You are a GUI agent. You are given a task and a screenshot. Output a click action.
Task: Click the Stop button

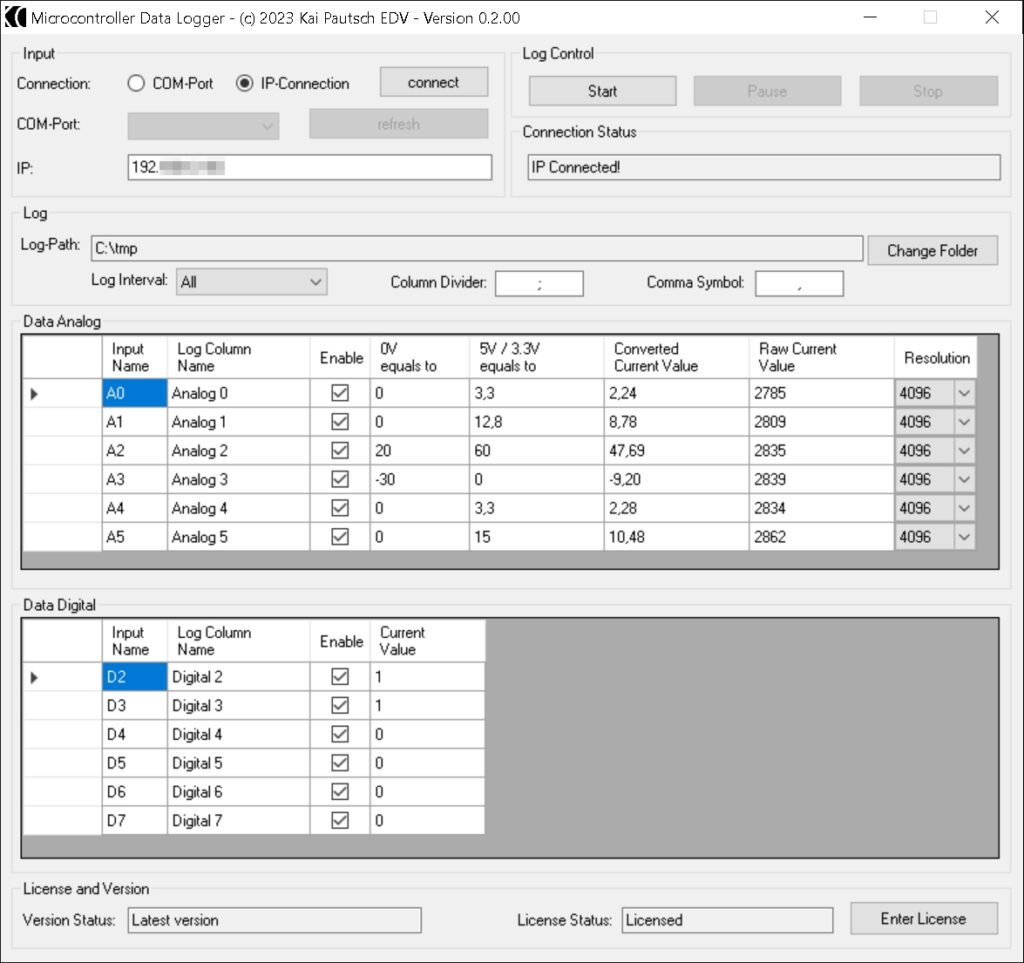929,91
